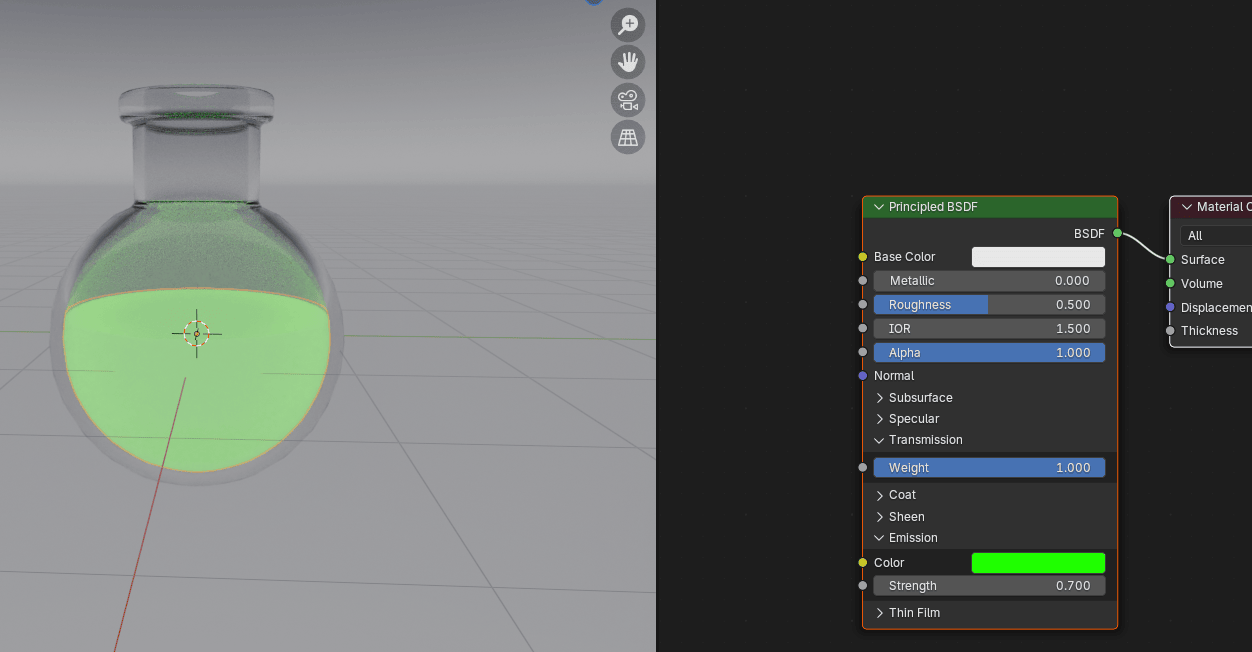The image size is (1252, 652).
Task: Click the viewport zoom magnifier icon
Action: 628,25
